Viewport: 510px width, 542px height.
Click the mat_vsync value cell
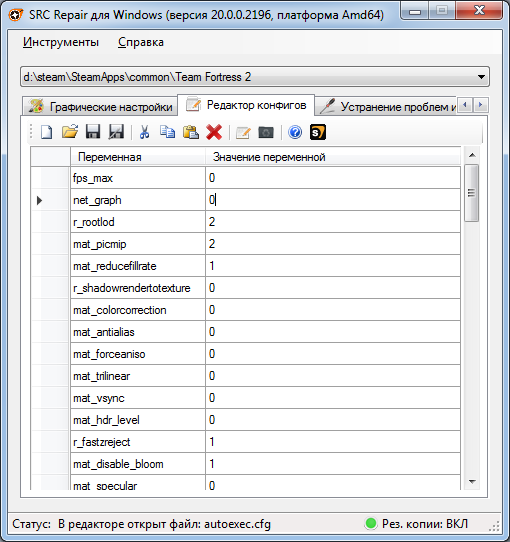(x=333, y=398)
